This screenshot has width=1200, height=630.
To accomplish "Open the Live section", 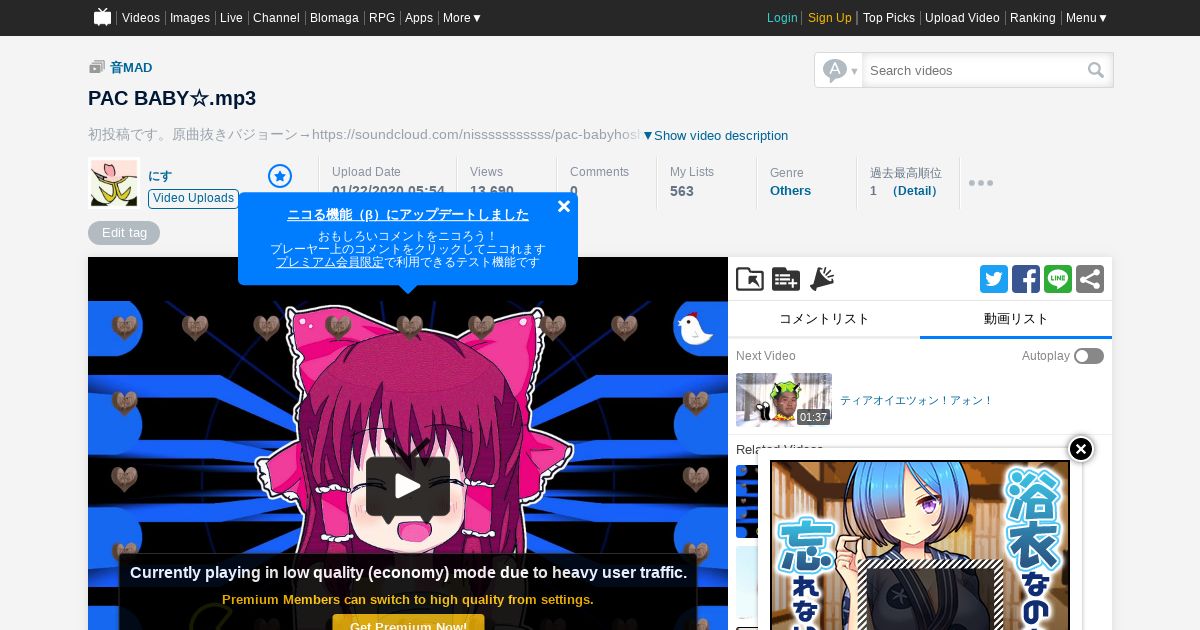I will click(231, 18).
